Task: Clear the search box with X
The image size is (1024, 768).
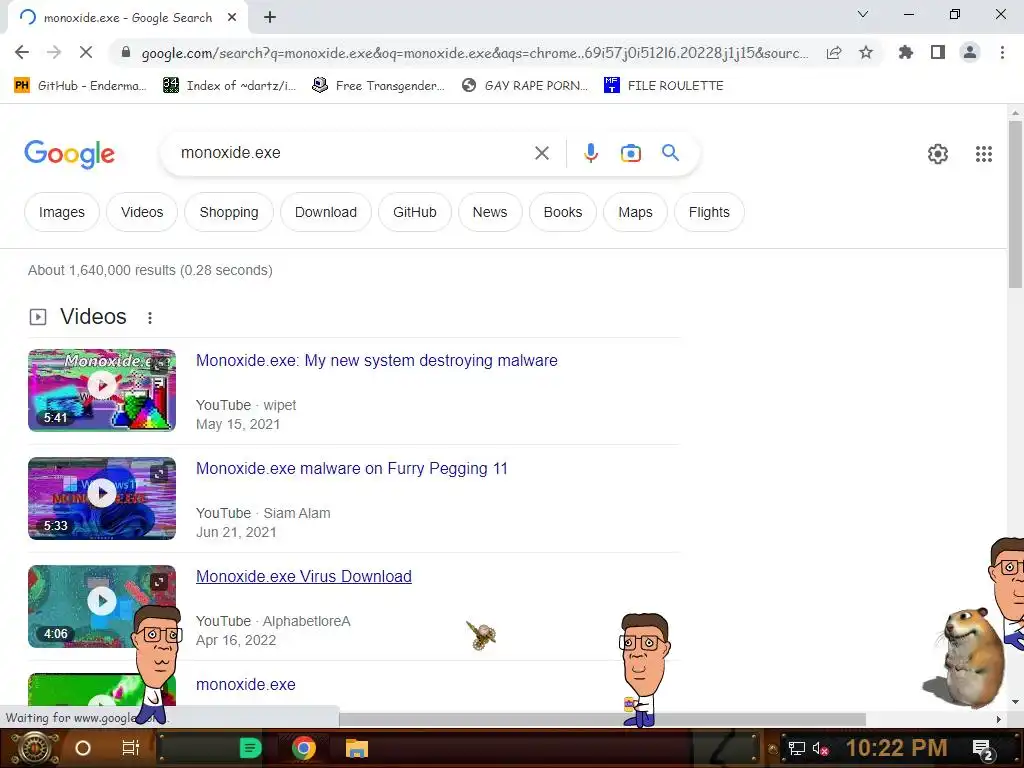Action: (x=541, y=153)
